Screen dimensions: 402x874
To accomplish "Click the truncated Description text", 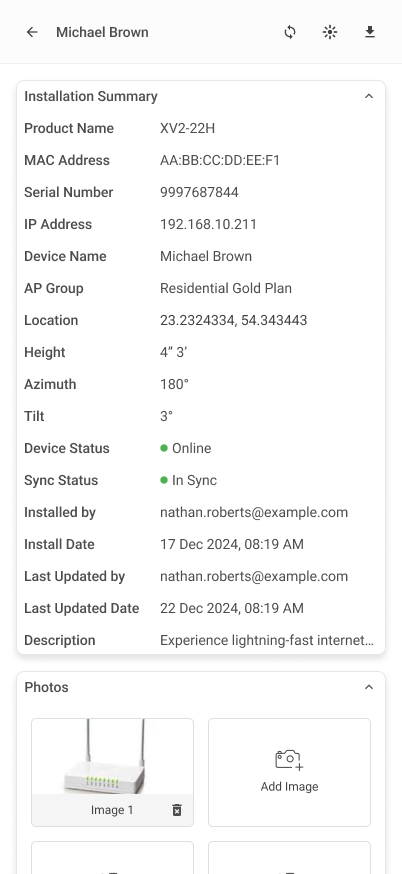I will click(267, 640).
